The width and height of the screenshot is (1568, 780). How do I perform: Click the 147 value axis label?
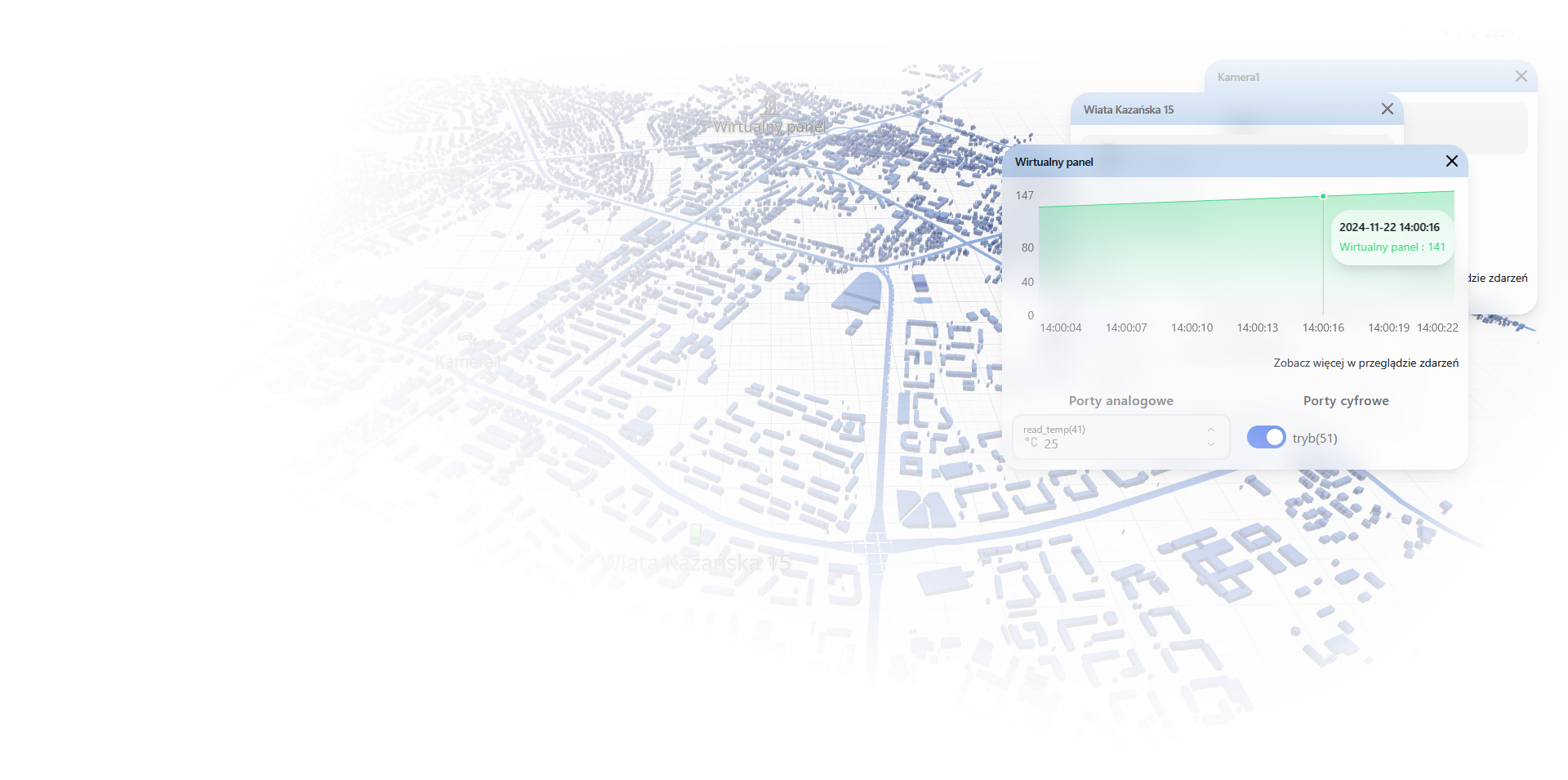tap(1024, 195)
